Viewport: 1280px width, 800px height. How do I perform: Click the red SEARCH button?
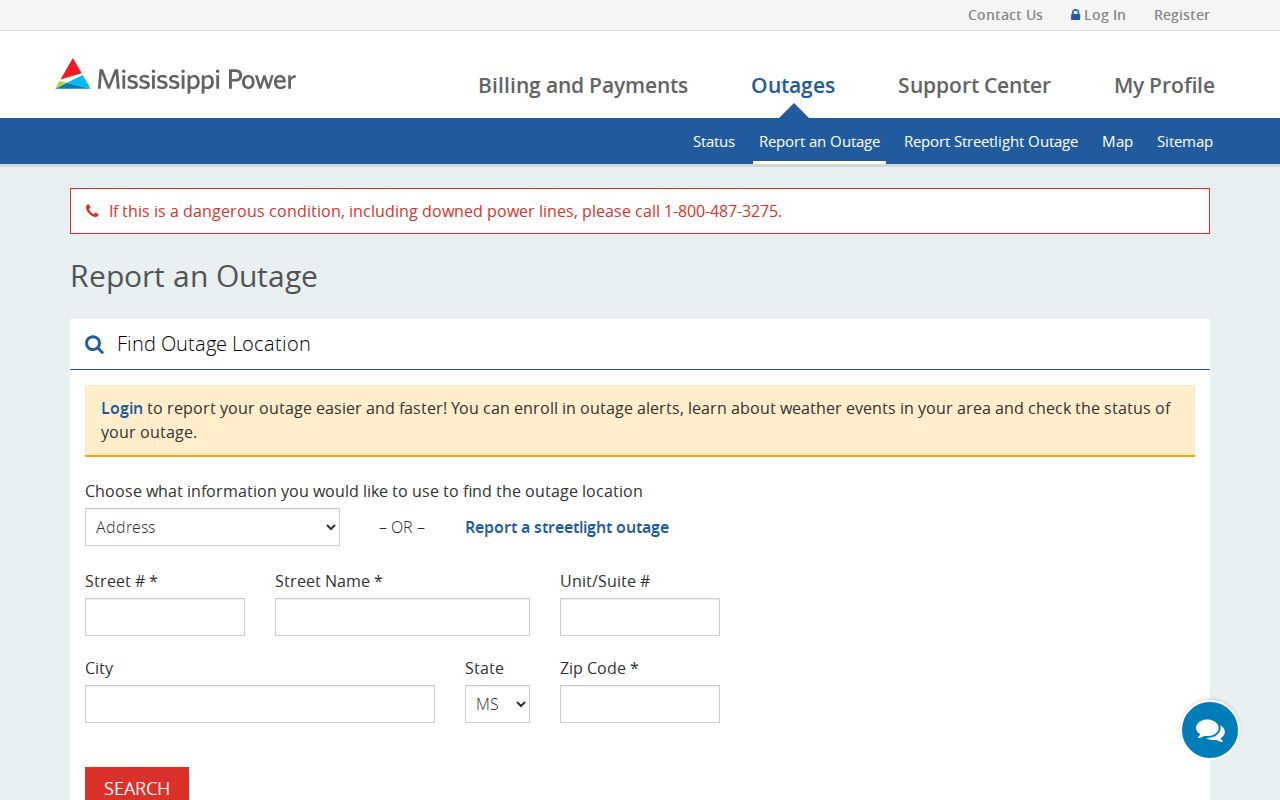coord(137,785)
